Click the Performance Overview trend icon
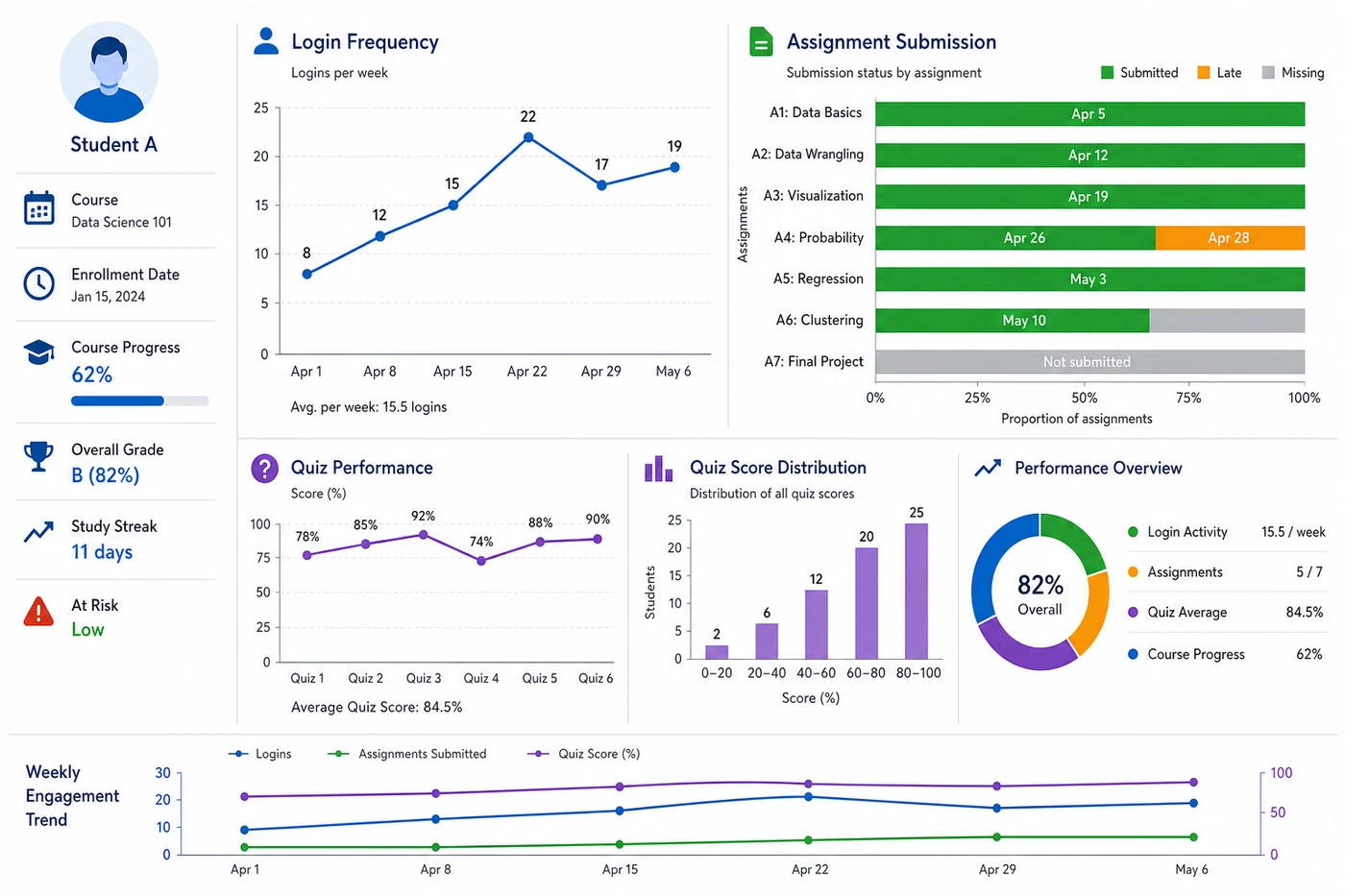 coord(988,469)
